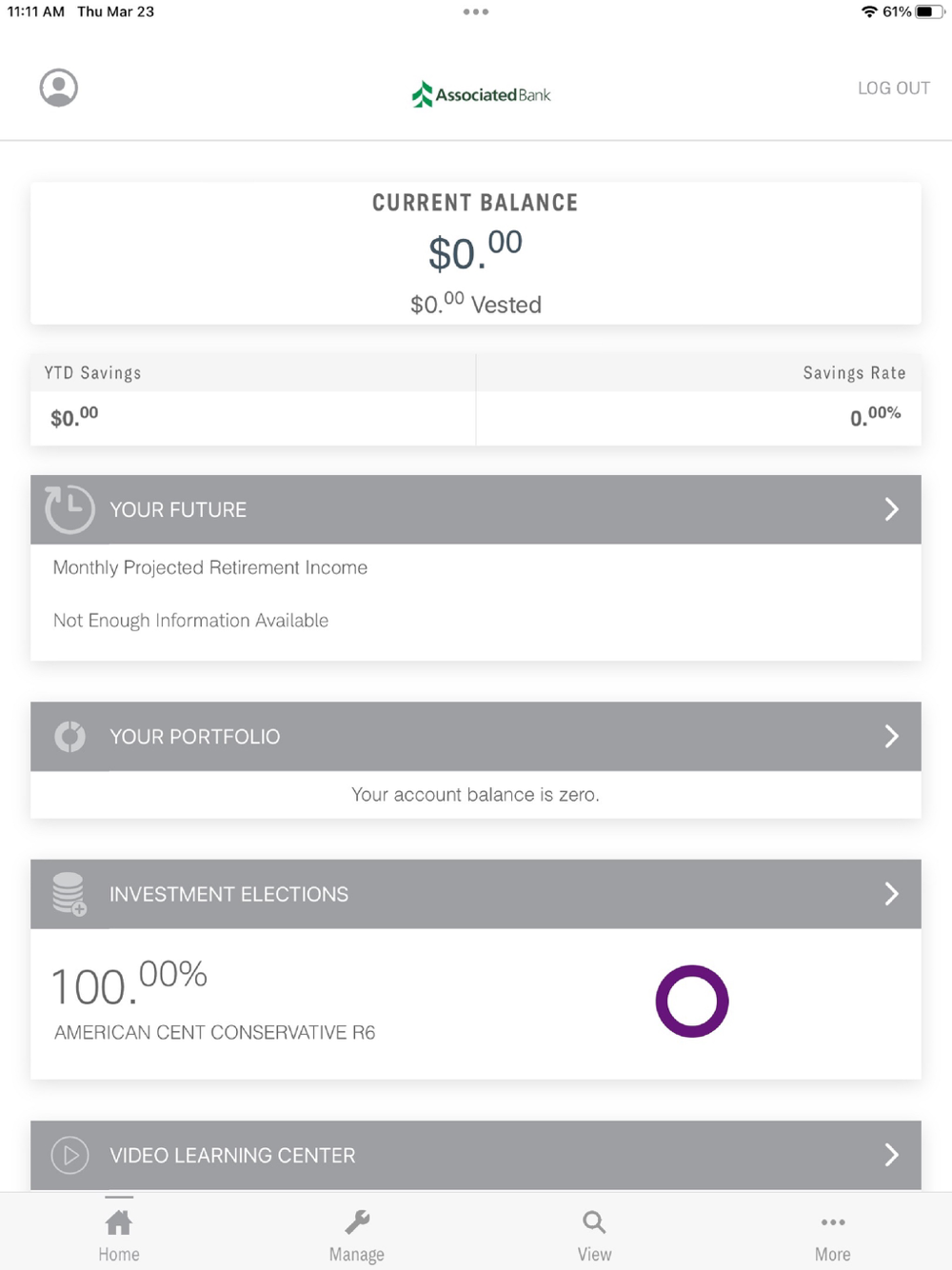The height and width of the screenshot is (1270, 952).
Task: Tap the three-dot multitasking control at top
Action: (475, 12)
